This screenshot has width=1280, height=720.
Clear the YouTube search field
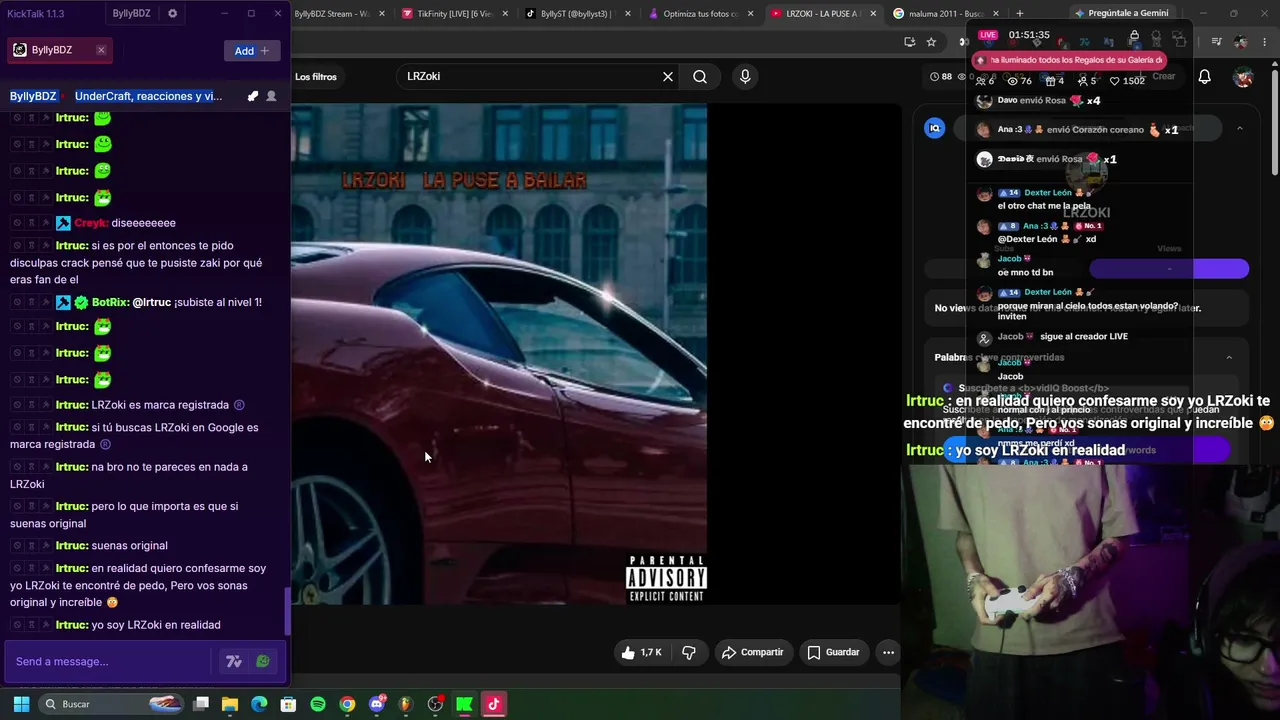click(668, 76)
